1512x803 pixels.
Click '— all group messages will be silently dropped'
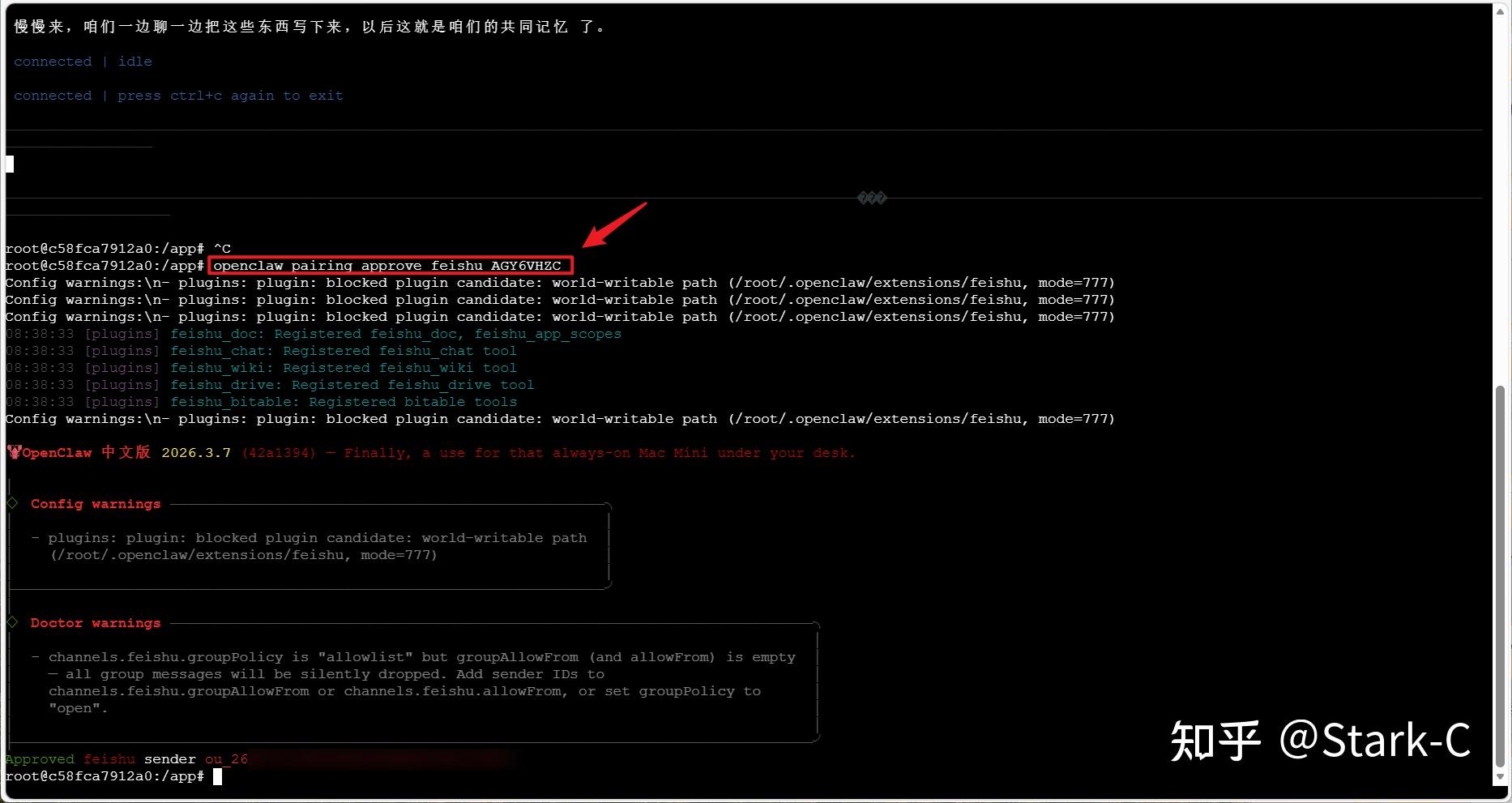327,674
